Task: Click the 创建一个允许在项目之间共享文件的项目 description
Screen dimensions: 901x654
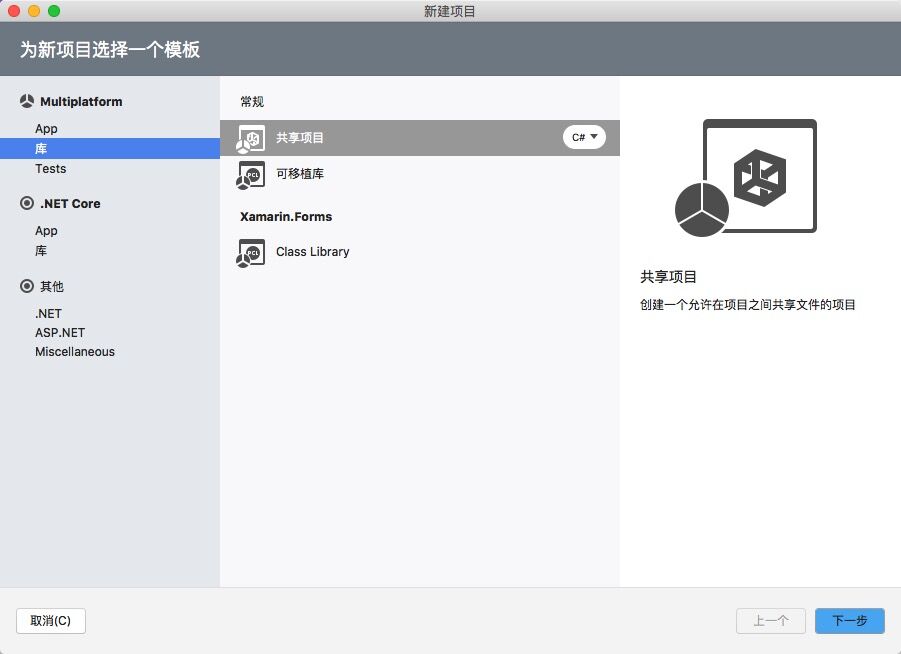Action: 748,305
